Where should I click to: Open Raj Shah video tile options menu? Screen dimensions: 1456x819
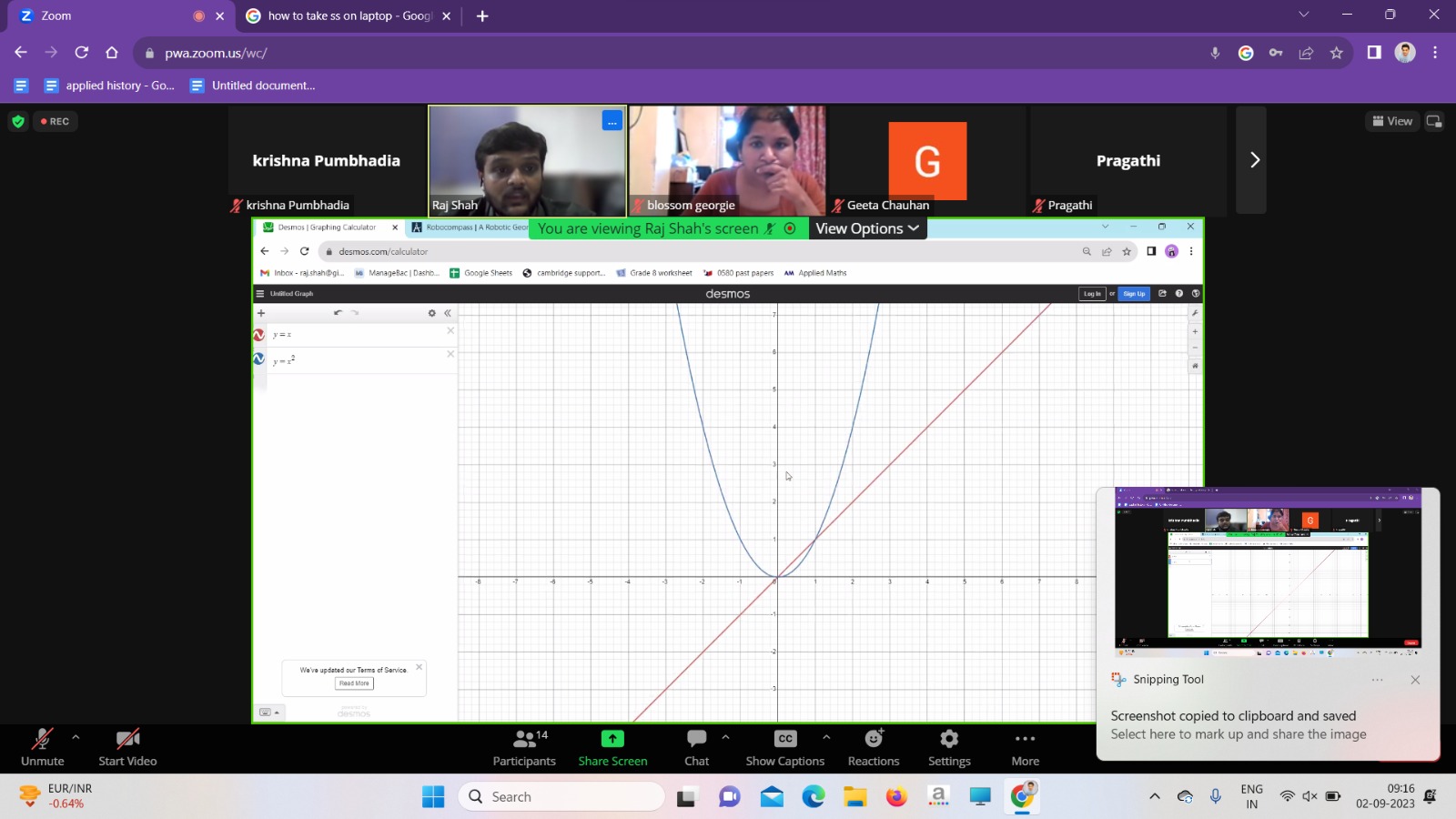point(612,121)
